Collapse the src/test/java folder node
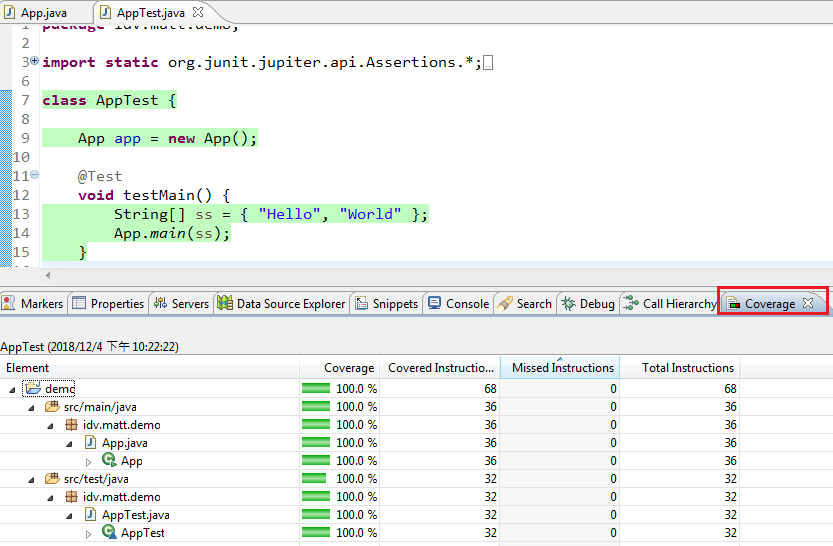 31,479
